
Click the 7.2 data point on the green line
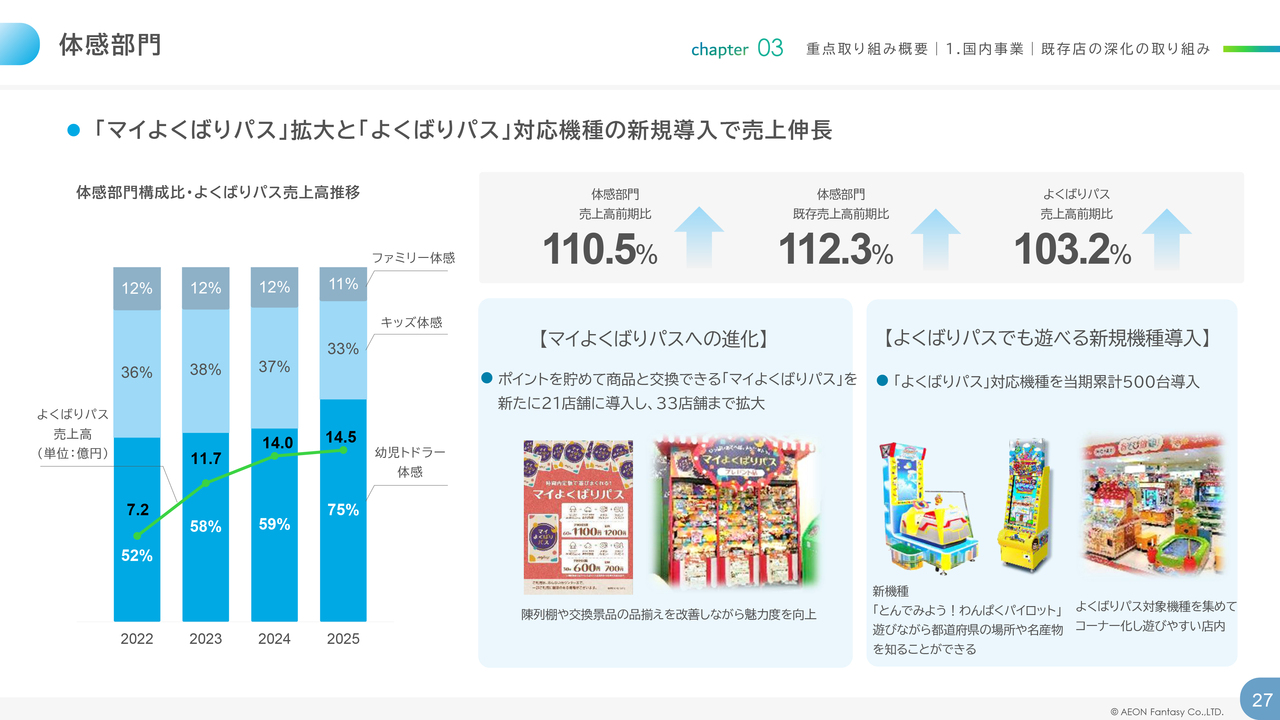[x=137, y=536]
